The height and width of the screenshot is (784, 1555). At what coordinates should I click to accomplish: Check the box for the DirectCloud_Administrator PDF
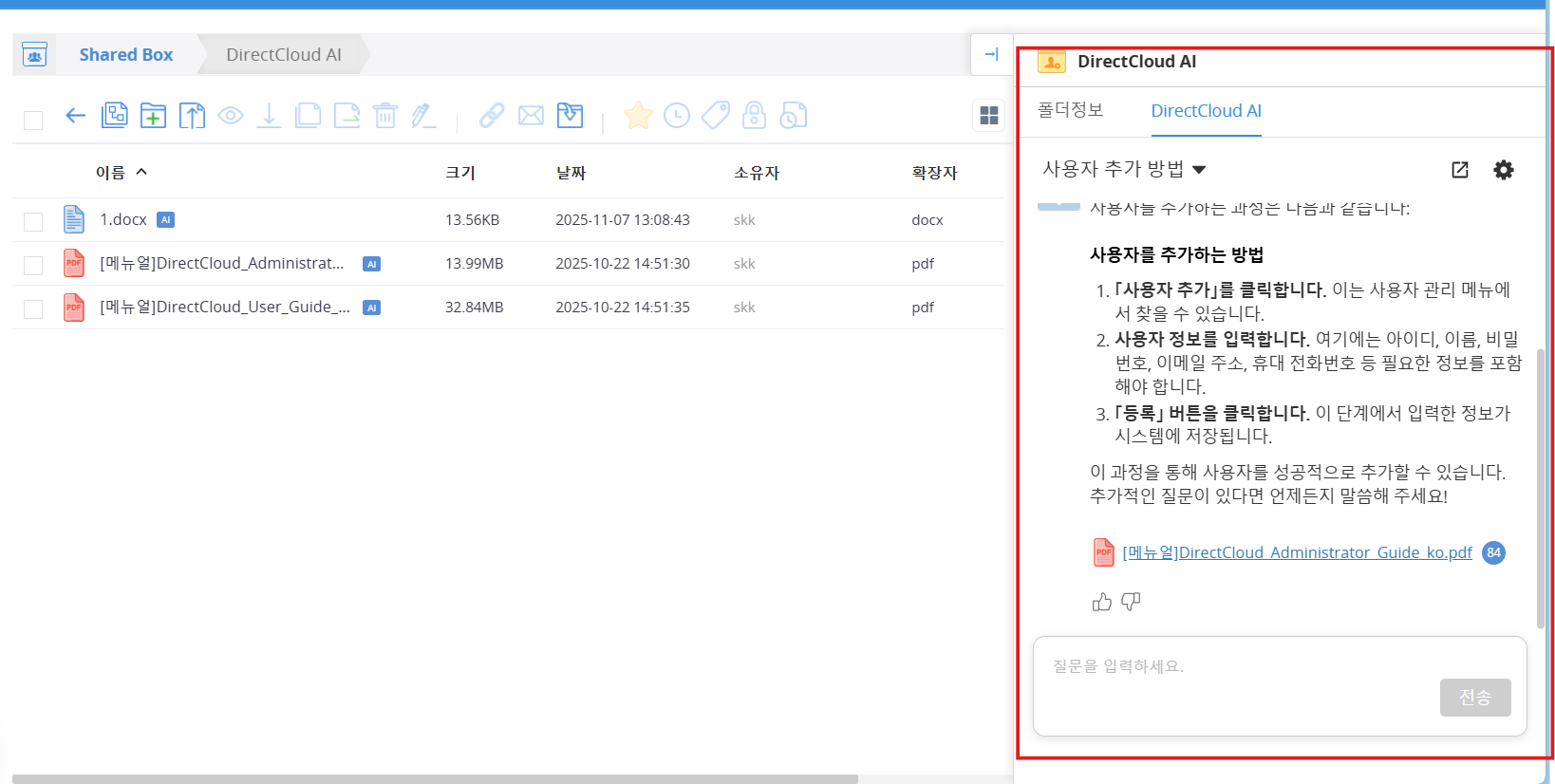click(x=33, y=265)
